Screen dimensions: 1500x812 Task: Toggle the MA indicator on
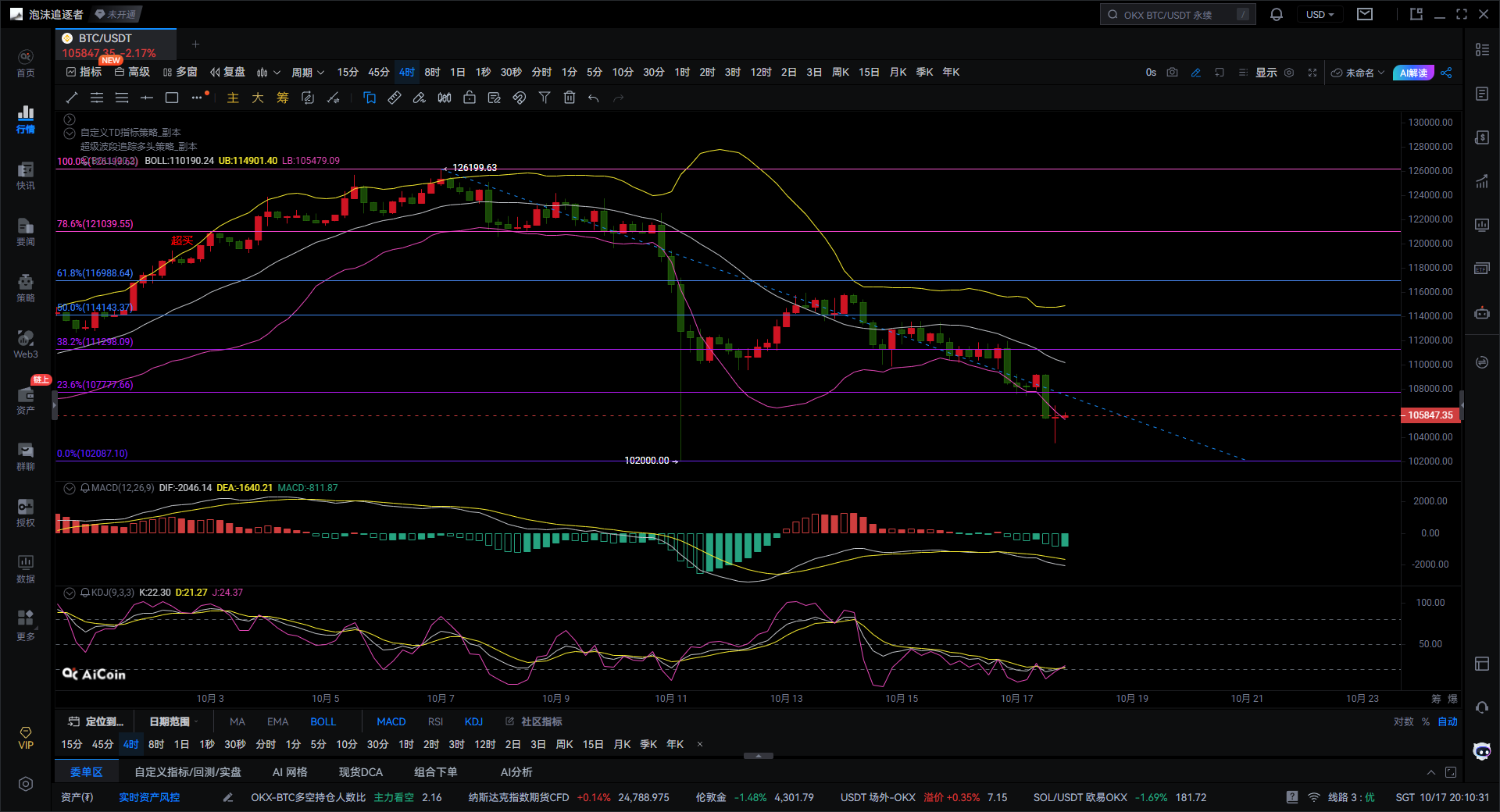[x=237, y=721]
